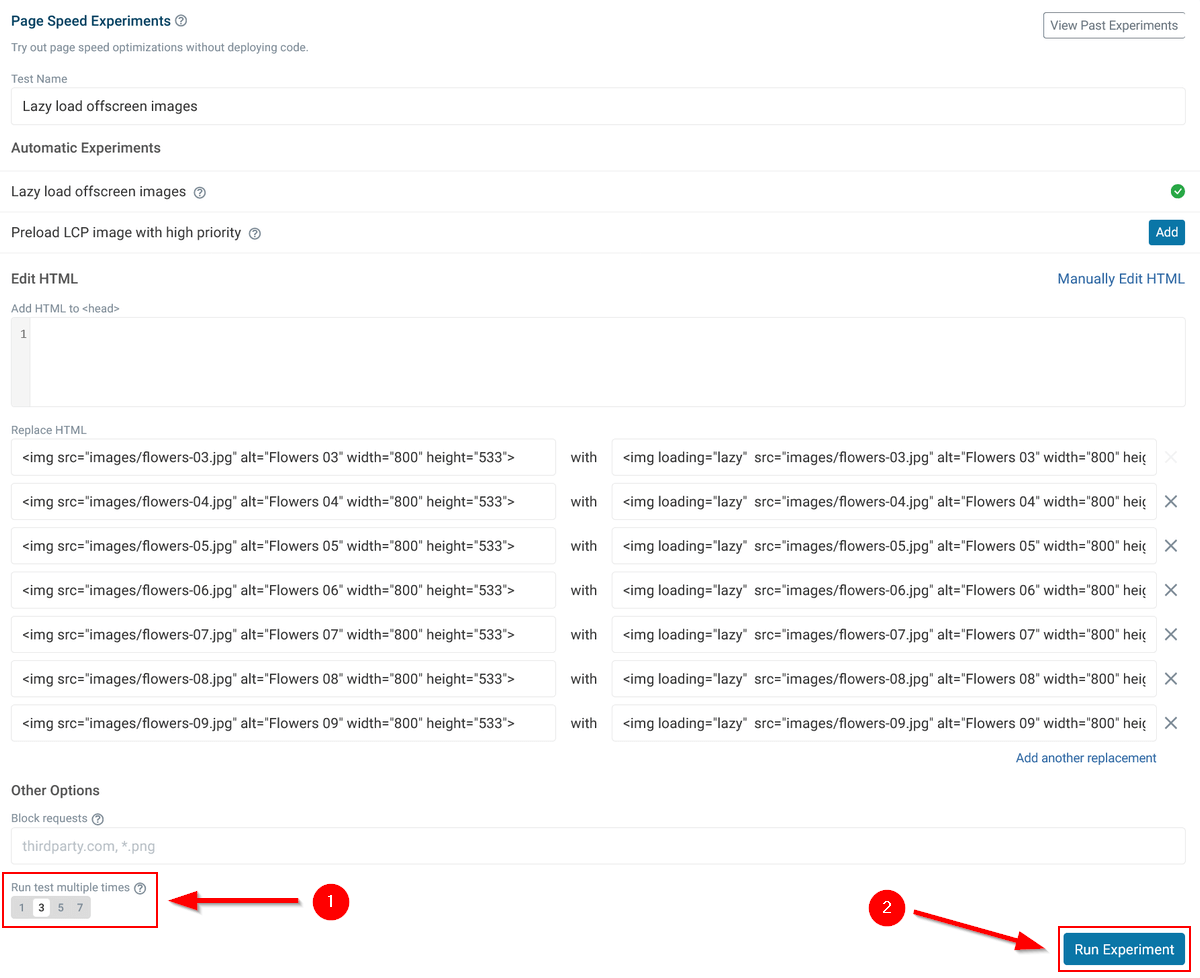Click the 'Other Options' heading
The width and height of the screenshot is (1200, 978).
pyautogui.click(x=55, y=791)
